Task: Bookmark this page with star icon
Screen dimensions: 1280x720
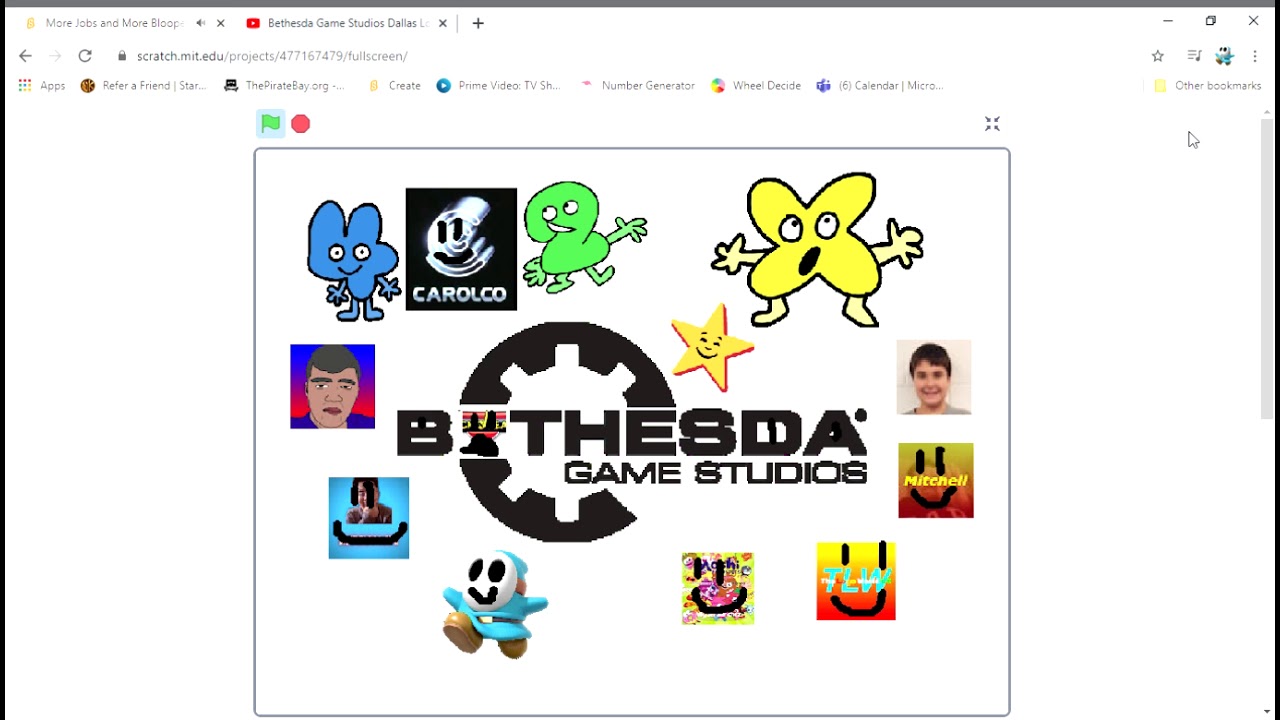Action: (1158, 56)
